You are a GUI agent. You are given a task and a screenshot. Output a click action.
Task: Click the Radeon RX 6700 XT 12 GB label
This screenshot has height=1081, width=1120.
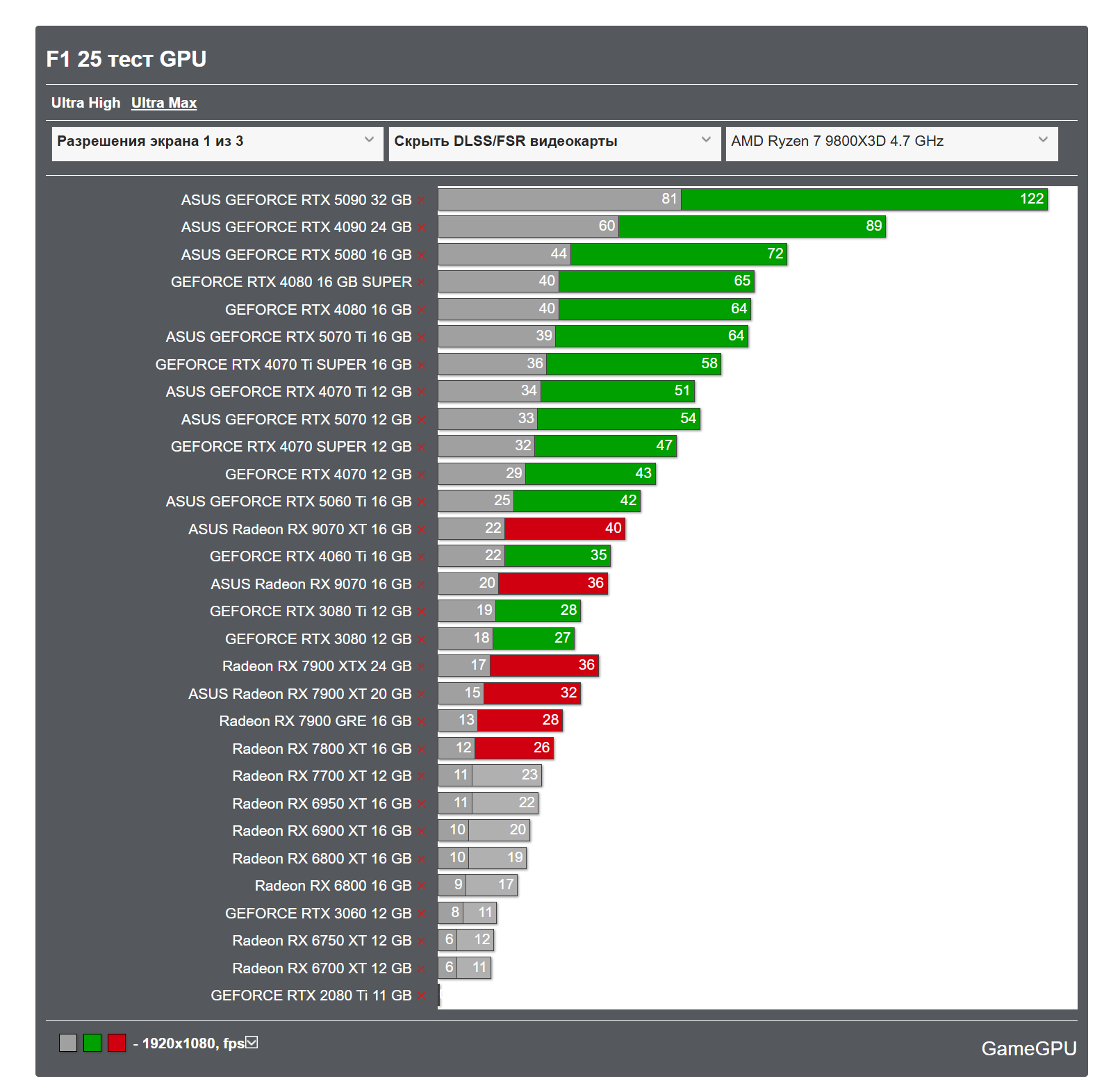coord(322,968)
